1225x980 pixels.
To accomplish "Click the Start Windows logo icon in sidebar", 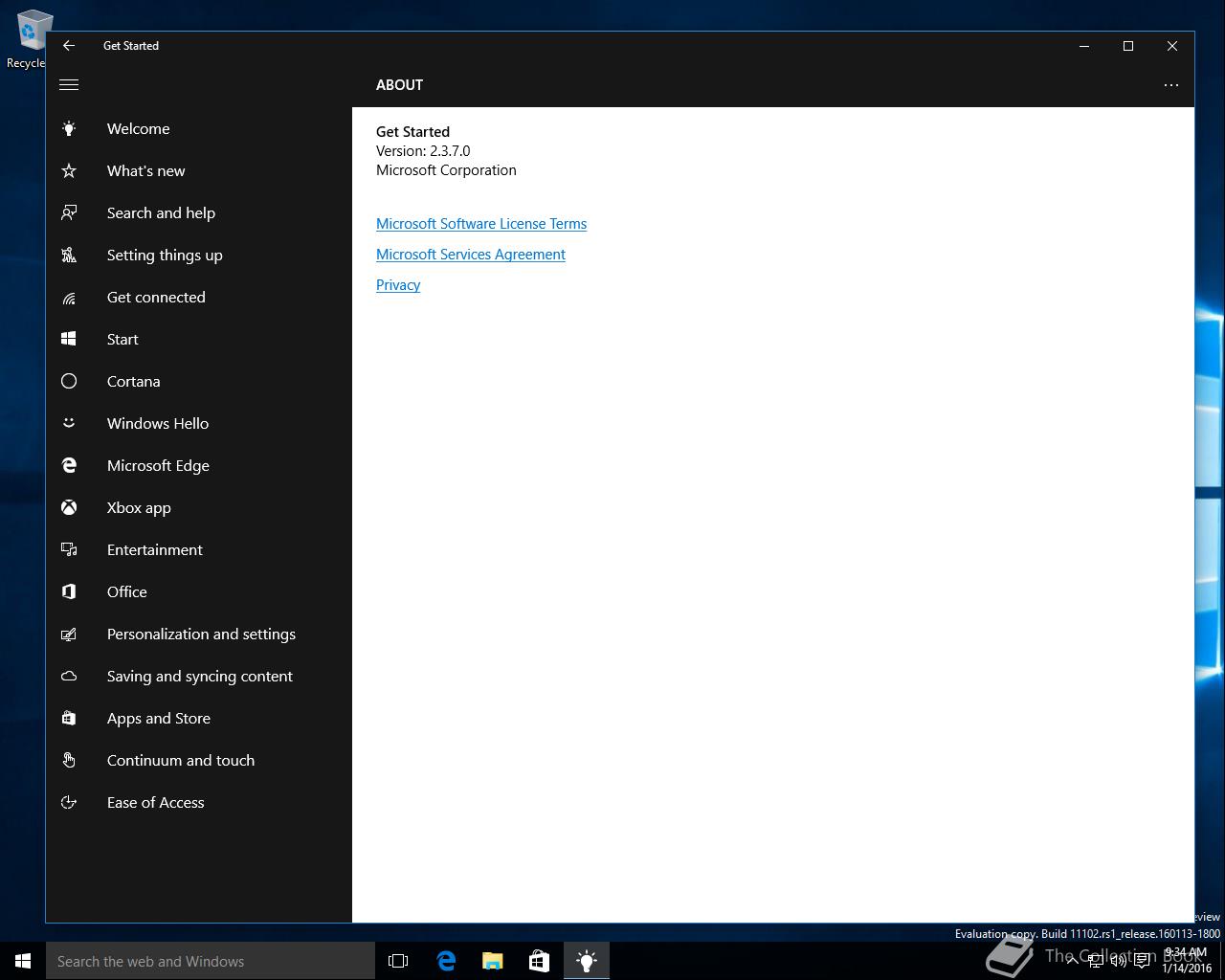I will (69, 339).
